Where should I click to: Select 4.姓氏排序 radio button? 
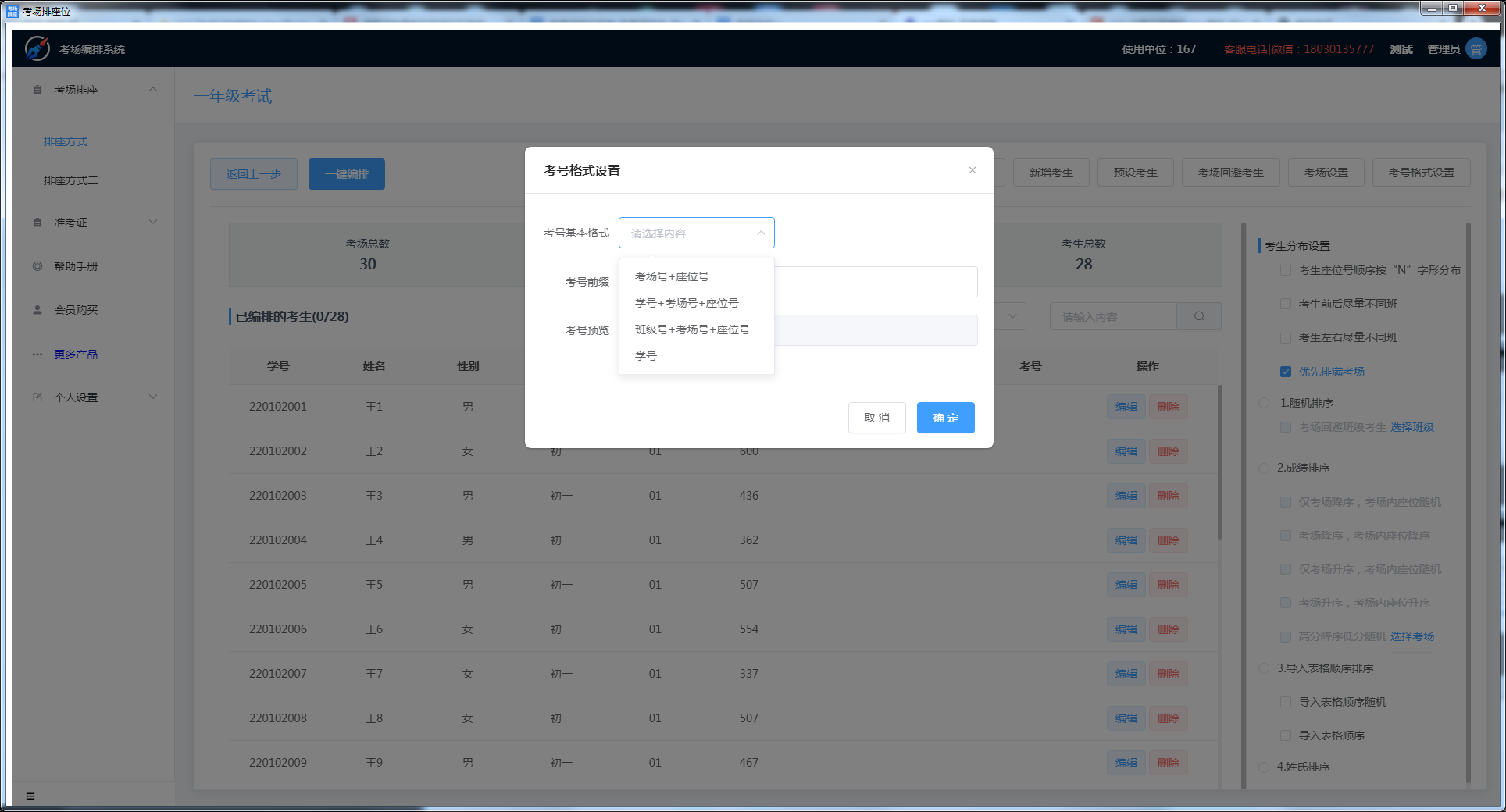(x=1264, y=767)
